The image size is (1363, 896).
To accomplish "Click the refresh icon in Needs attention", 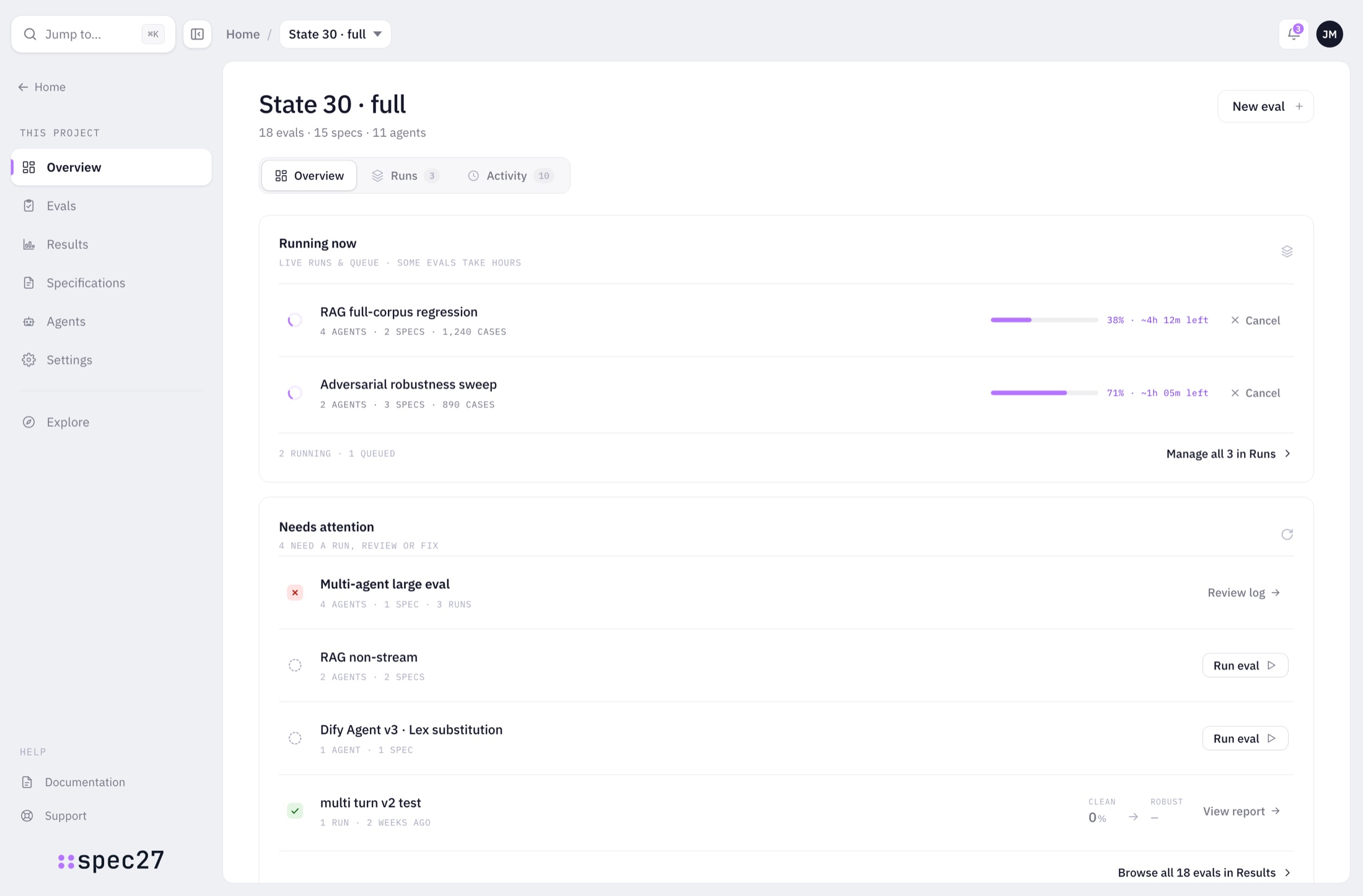I will click(x=1287, y=534).
